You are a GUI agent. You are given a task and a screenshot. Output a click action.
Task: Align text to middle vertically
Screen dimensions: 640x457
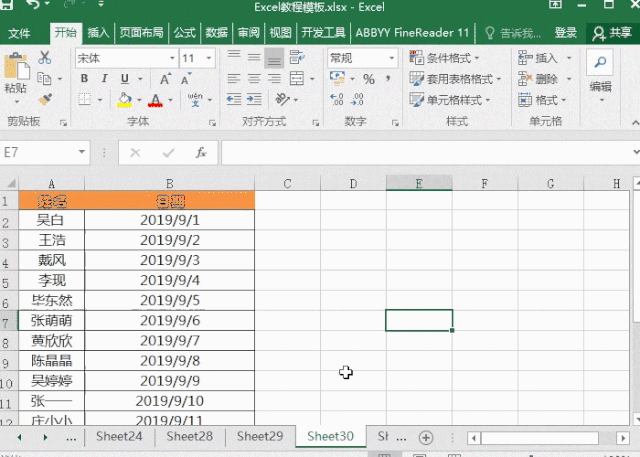[254, 58]
